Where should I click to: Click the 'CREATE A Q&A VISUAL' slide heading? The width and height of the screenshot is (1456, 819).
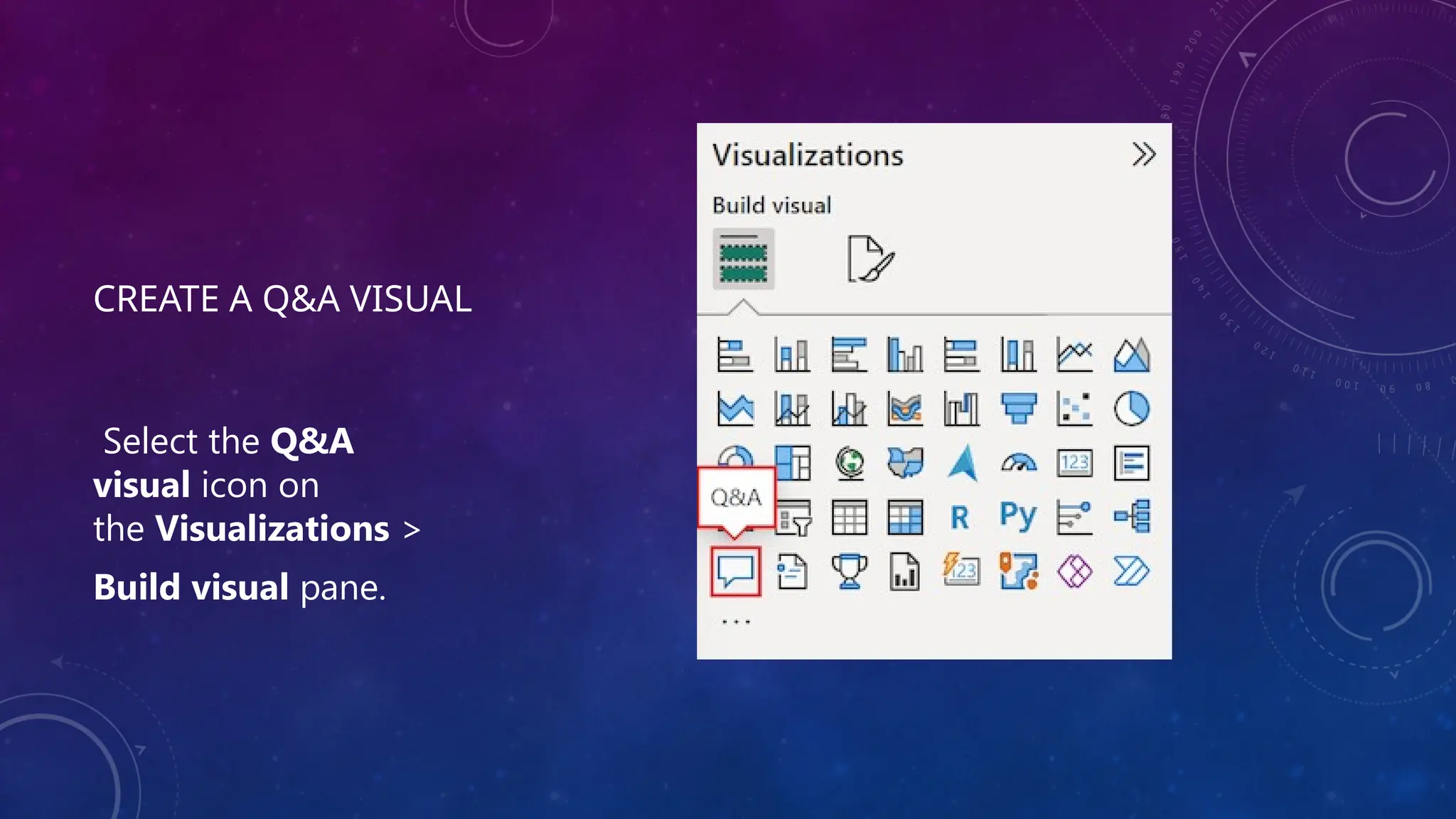click(282, 299)
